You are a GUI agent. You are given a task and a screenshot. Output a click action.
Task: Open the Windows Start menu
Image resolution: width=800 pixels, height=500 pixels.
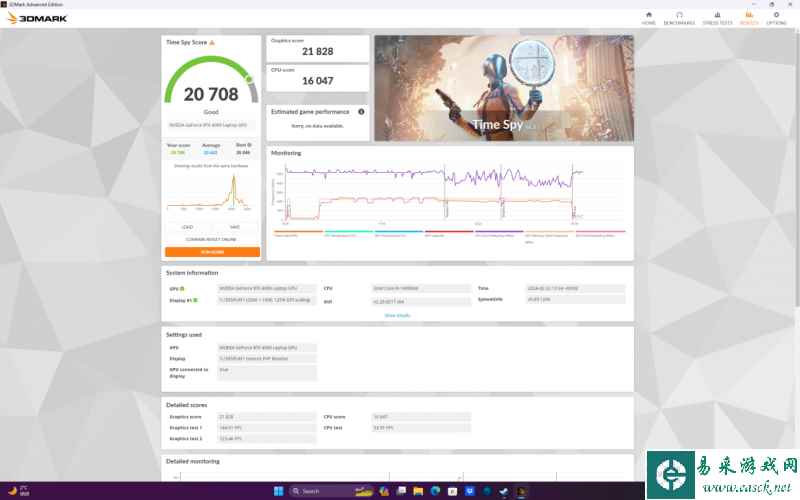[278, 491]
